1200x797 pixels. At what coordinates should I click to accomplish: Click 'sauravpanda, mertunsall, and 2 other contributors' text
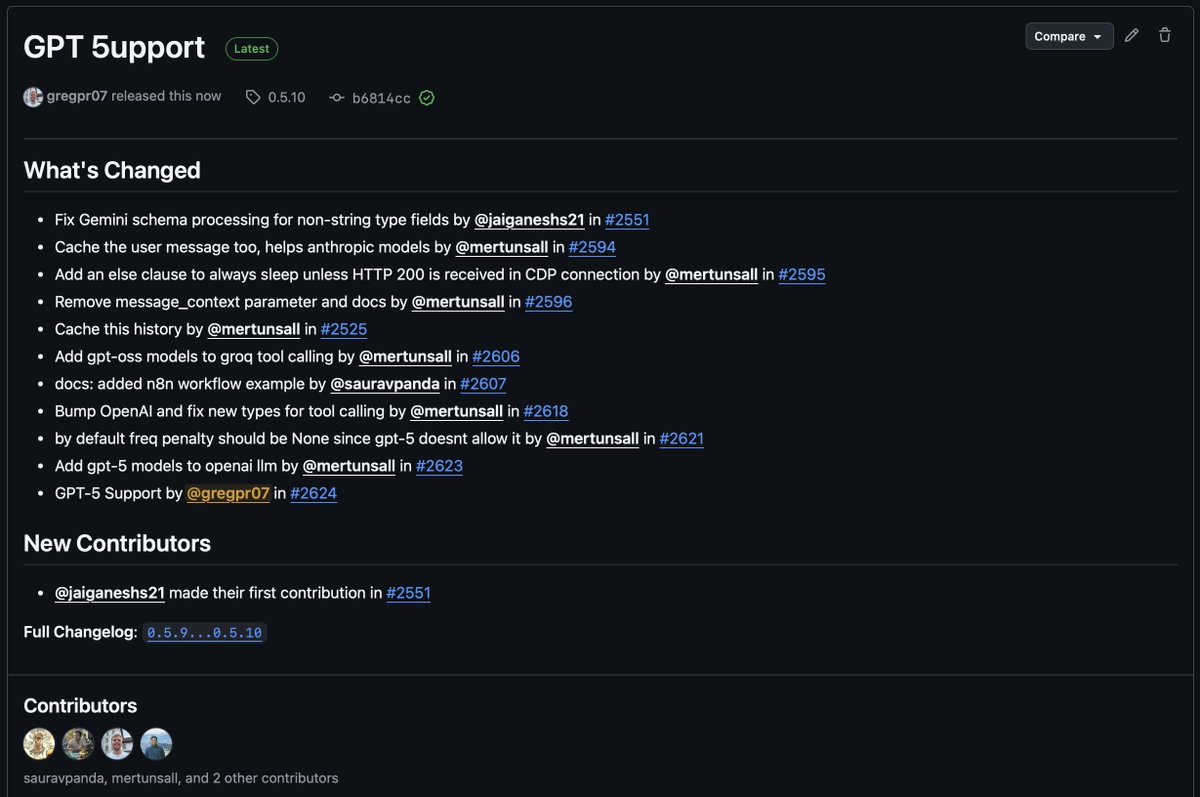pyautogui.click(x=181, y=778)
